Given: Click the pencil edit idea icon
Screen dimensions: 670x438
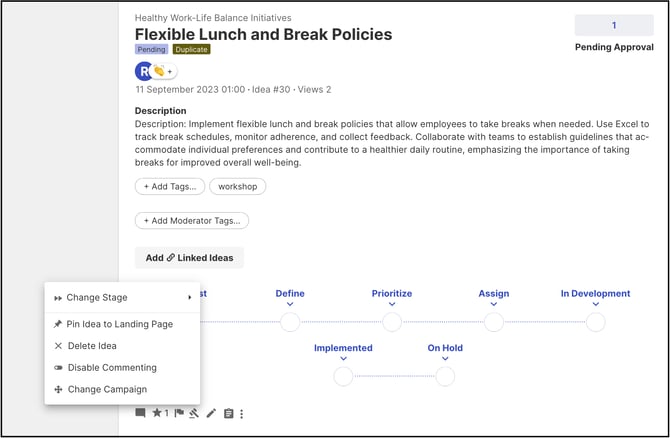Looking at the screenshot, I should (211, 412).
